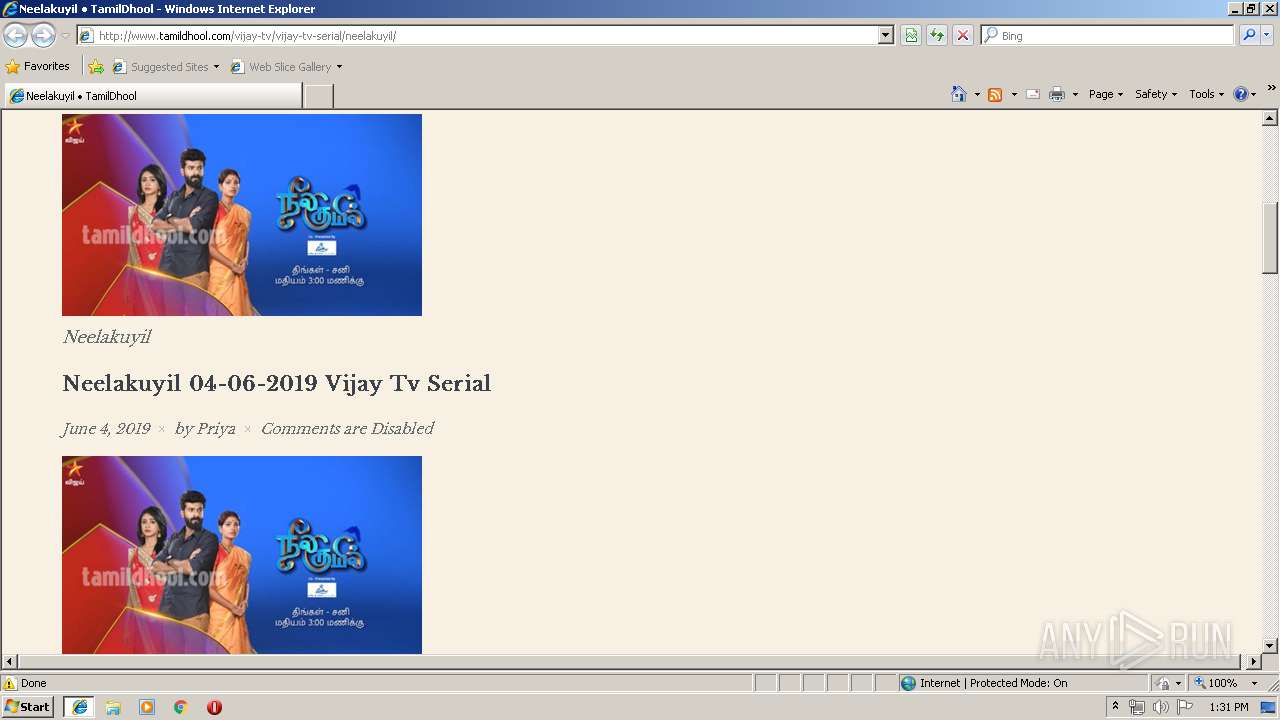The image size is (1280, 720).
Task: Click the vertical scrollbar up arrow
Action: (1270, 118)
